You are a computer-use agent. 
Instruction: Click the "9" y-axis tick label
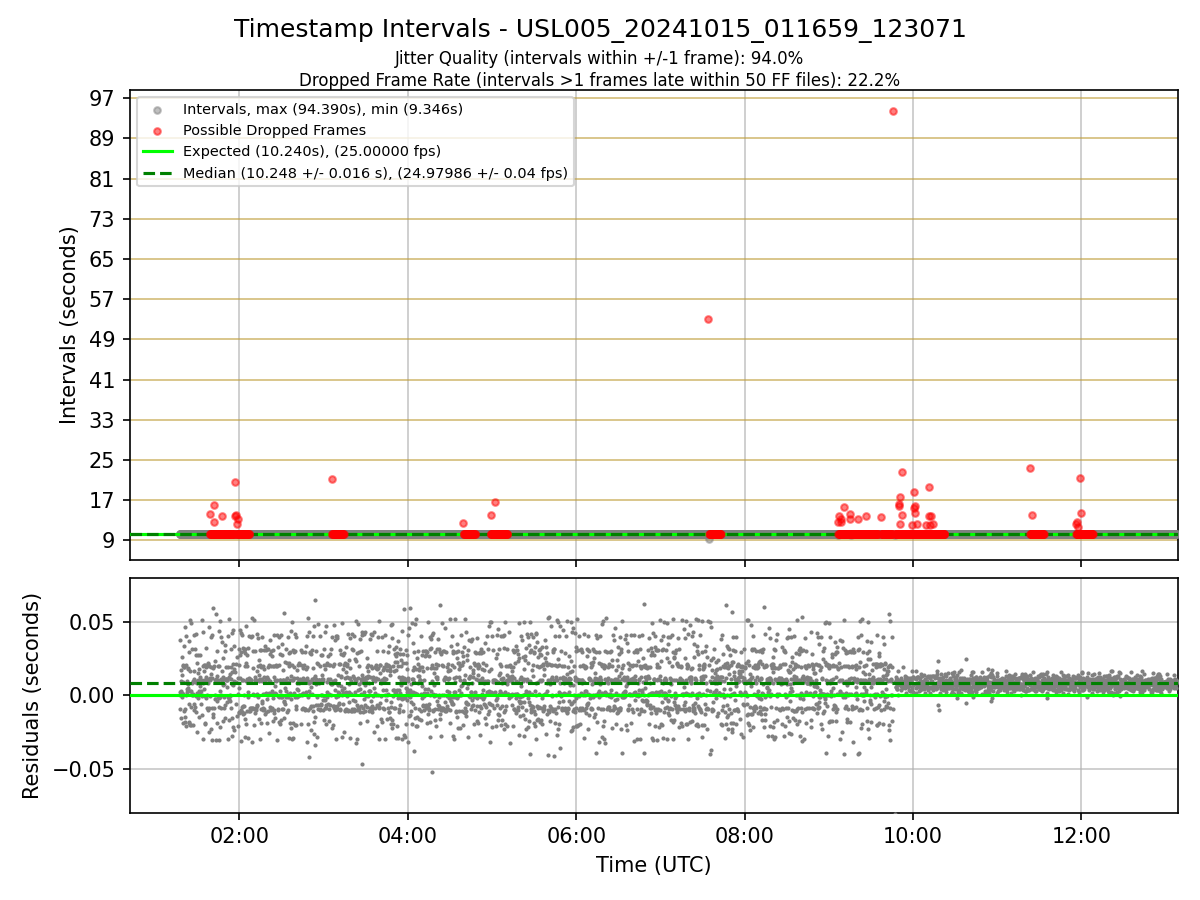click(108, 540)
